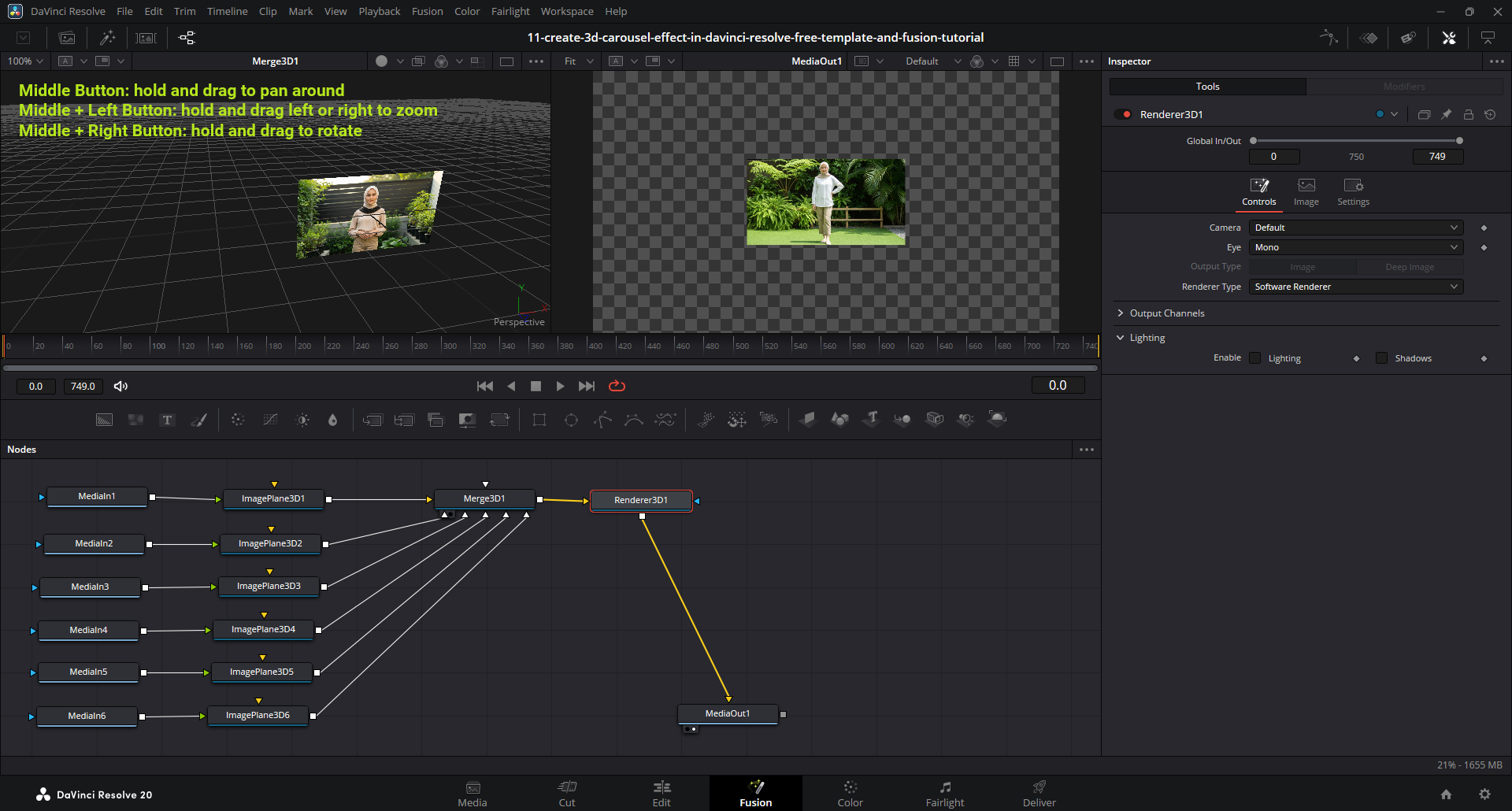Lock the Renderer3D1 tool controls
The height and width of the screenshot is (811, 1512).
coord(1468,114)
